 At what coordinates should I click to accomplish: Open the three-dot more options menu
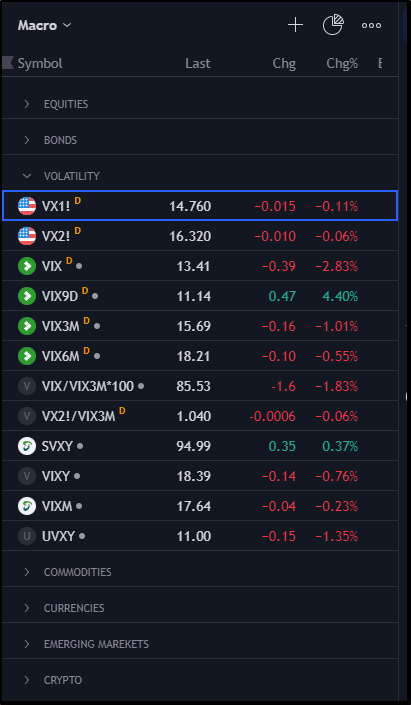pyautogui.click(x=371, y=26)
